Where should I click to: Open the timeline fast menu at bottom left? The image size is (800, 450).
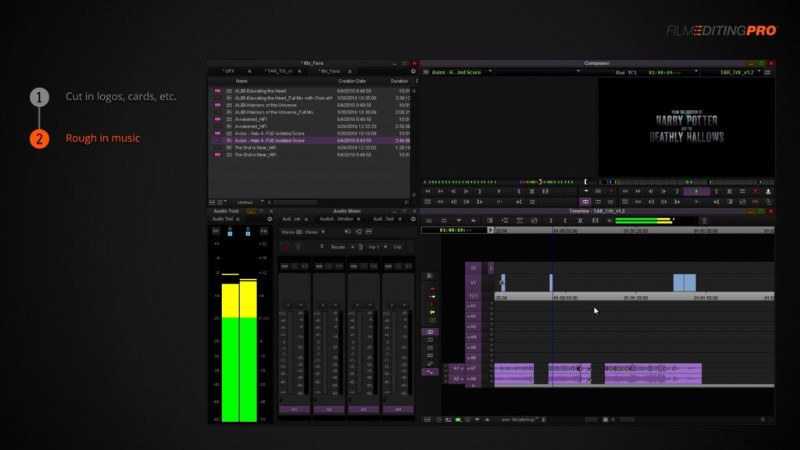pyautogui.click(x=428, y=420)
